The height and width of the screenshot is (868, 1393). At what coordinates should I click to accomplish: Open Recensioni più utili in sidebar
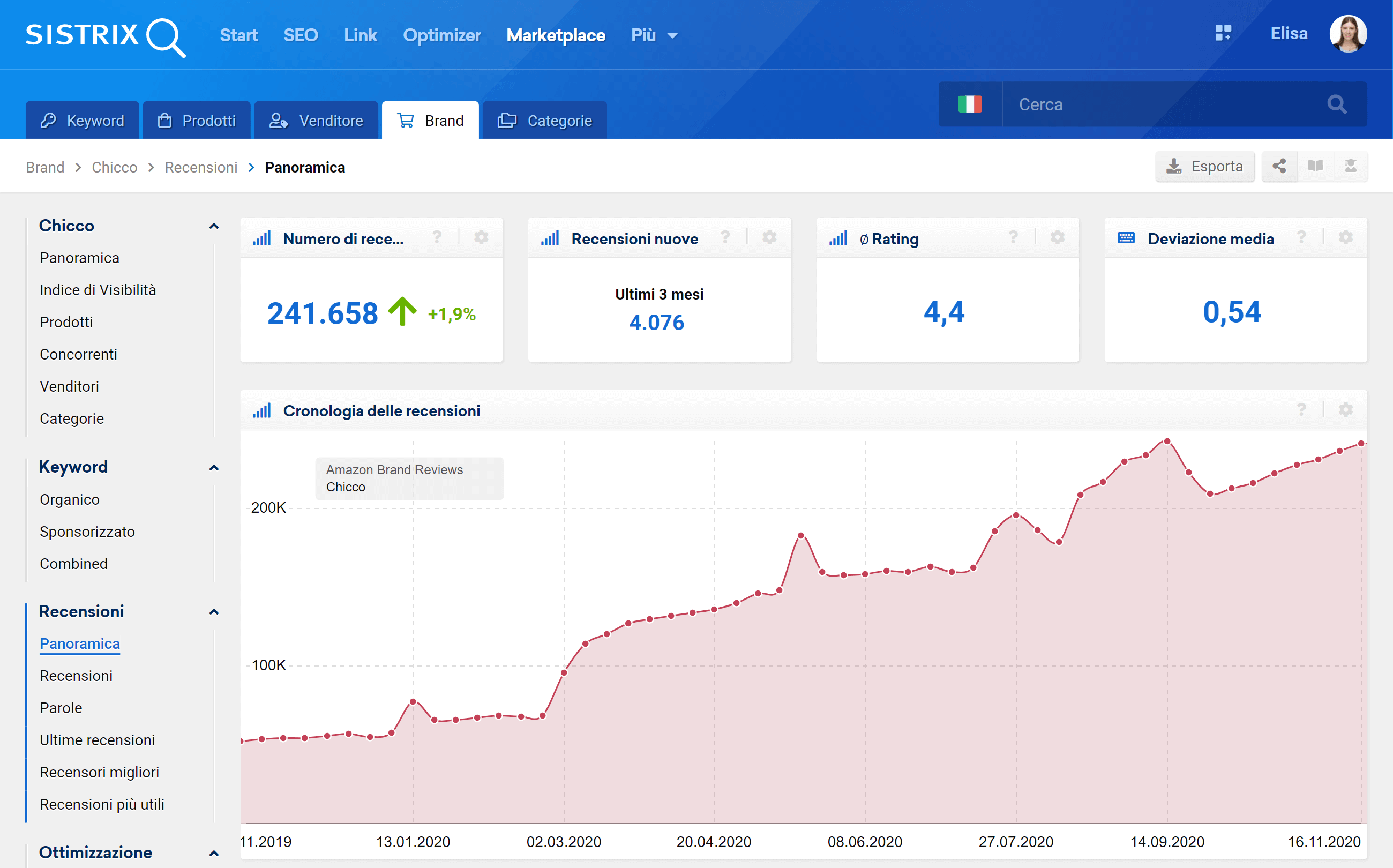coord(102,804)
